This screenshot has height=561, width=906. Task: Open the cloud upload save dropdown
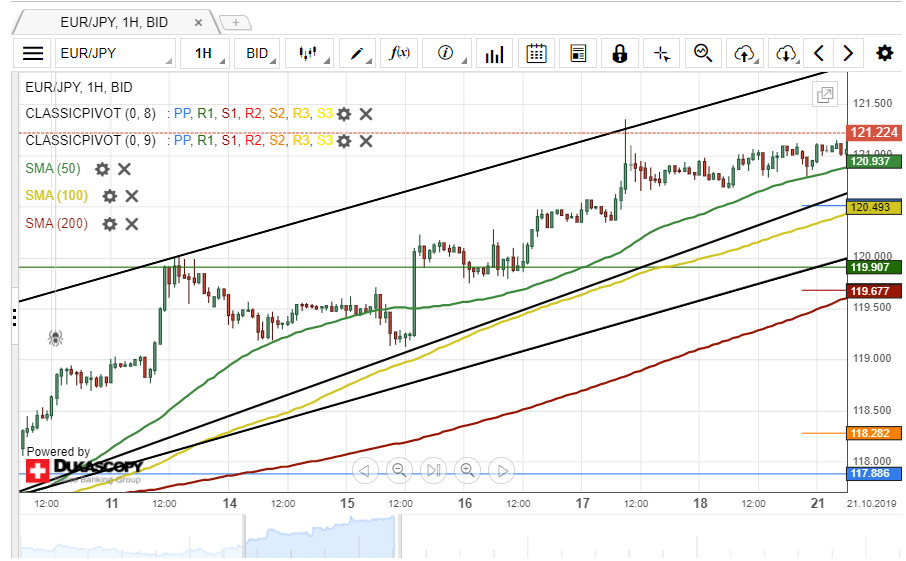coord(745,54)
